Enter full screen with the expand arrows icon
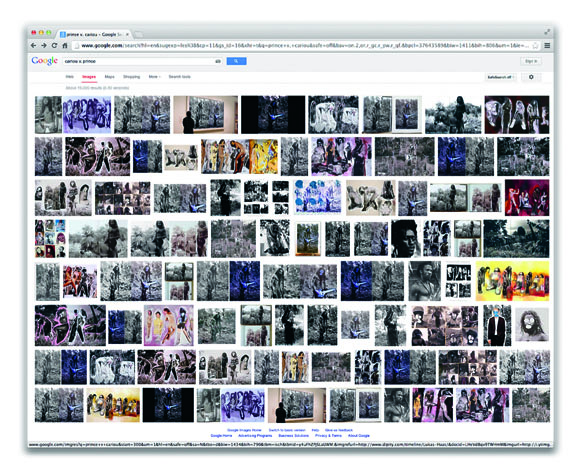Viewport: 580px width, 474px height. [547, 32]
